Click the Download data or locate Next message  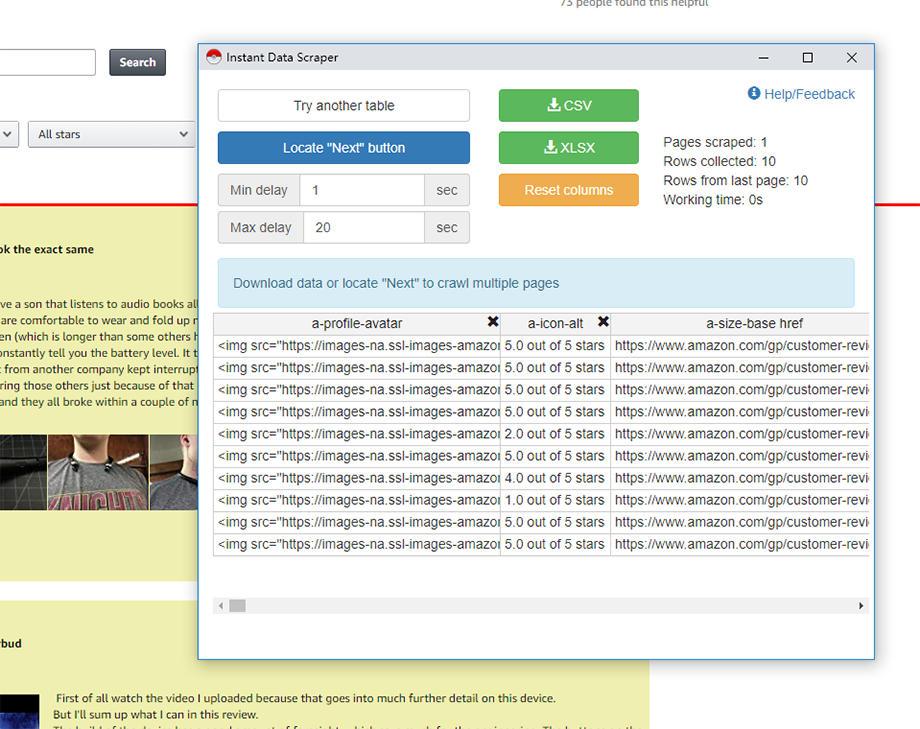click(x=396, y=284)
